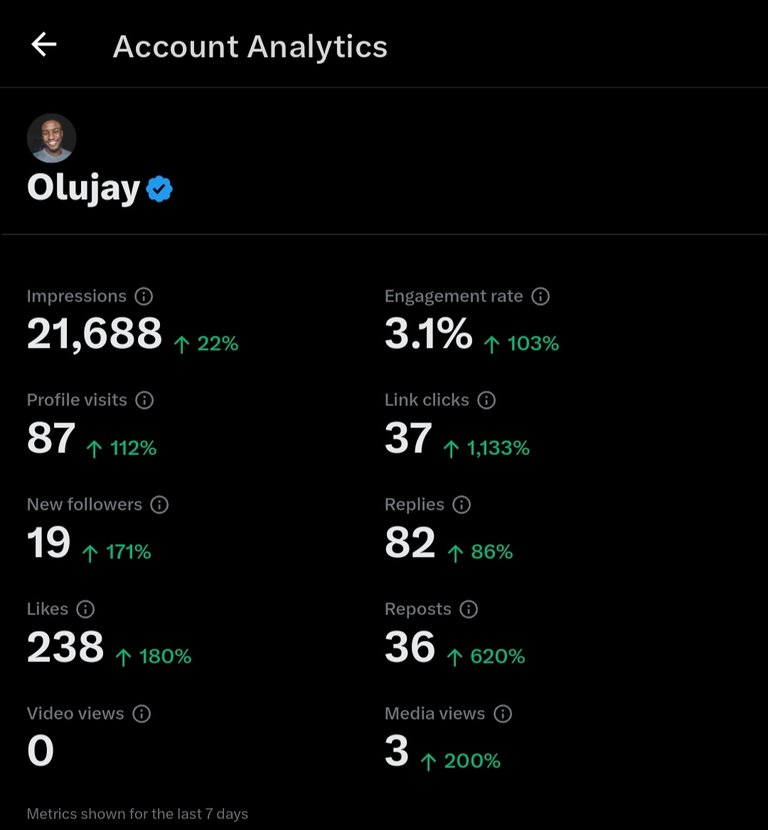Go back using the back arrow
Image resolution: width=768 pixels, height=830 pixels.
(x=44, y=44)
